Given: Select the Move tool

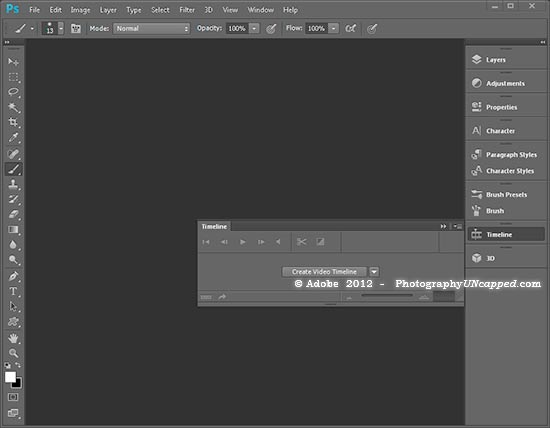Looking at the screenshot, I should (x=13, y=62).
